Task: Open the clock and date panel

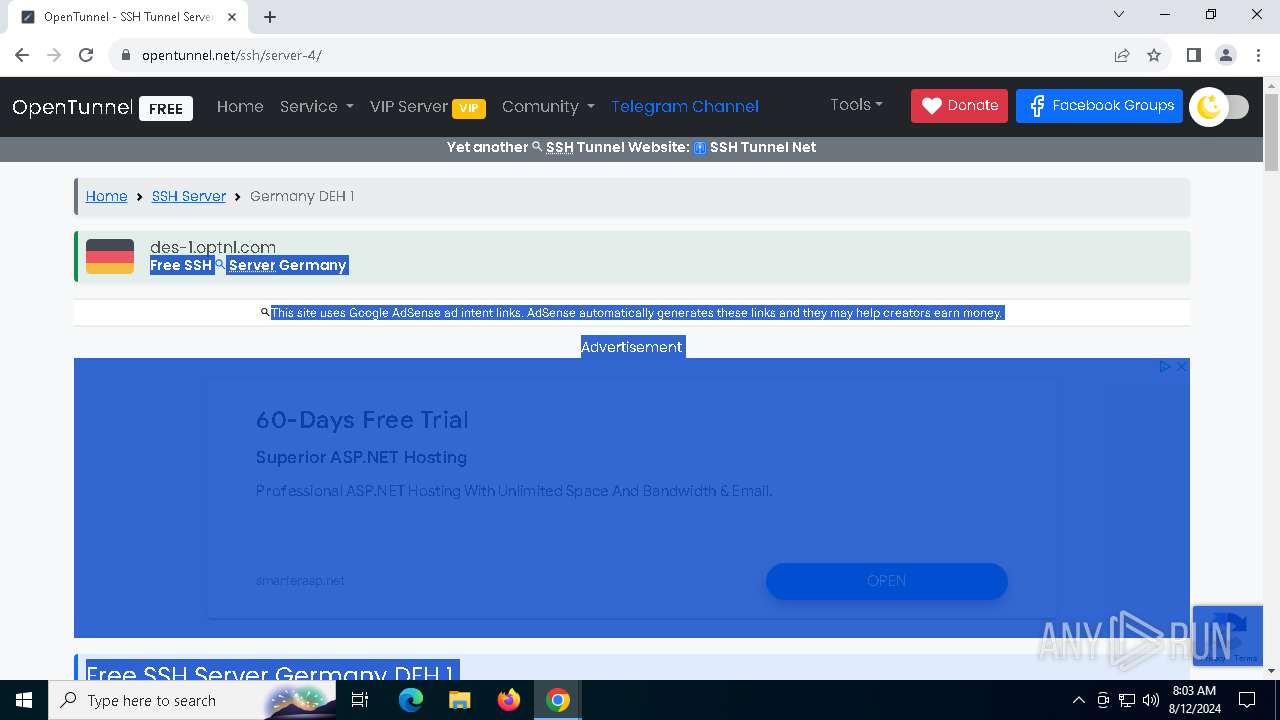Action: (1194, 700)
